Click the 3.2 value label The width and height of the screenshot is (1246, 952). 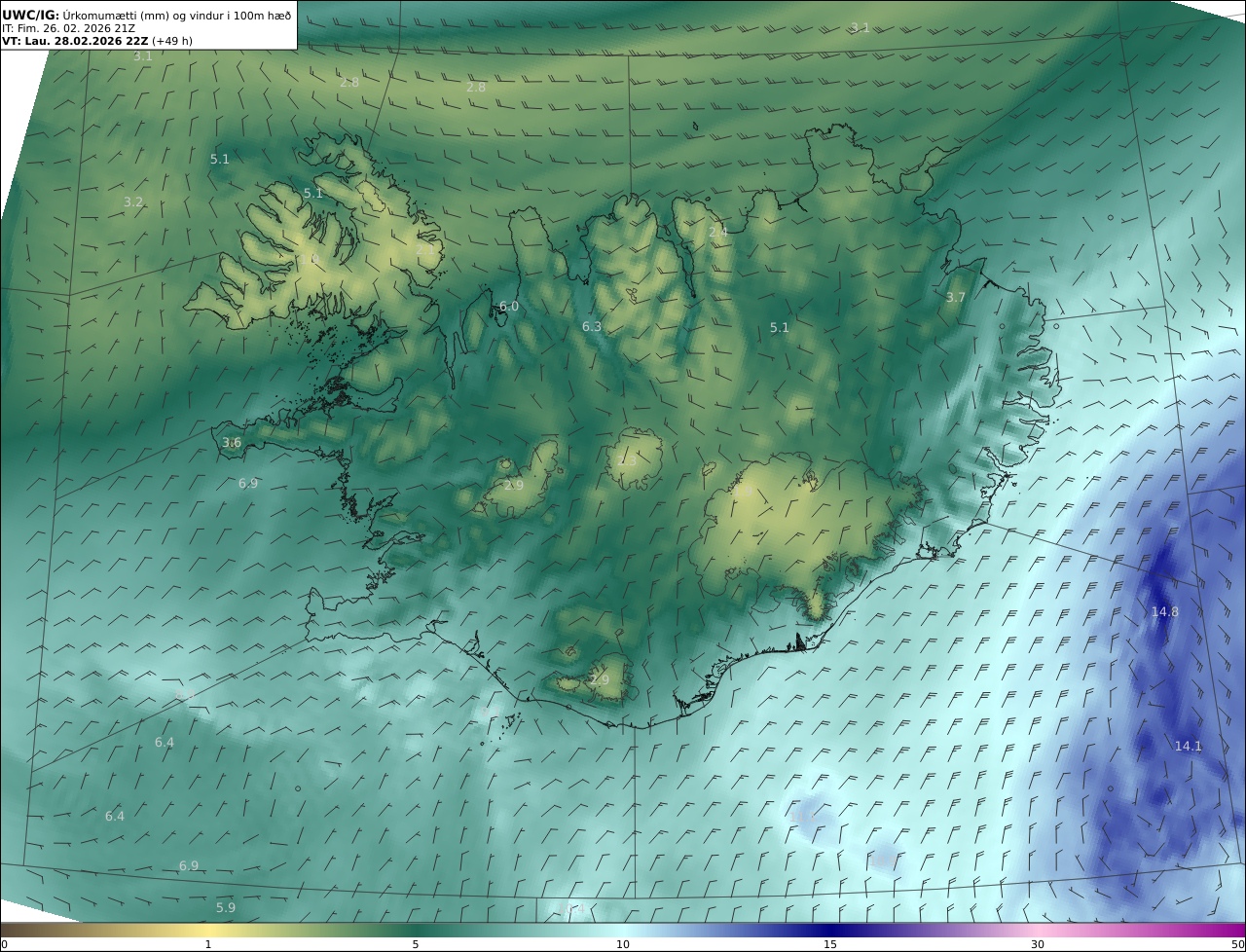point(133,202)
